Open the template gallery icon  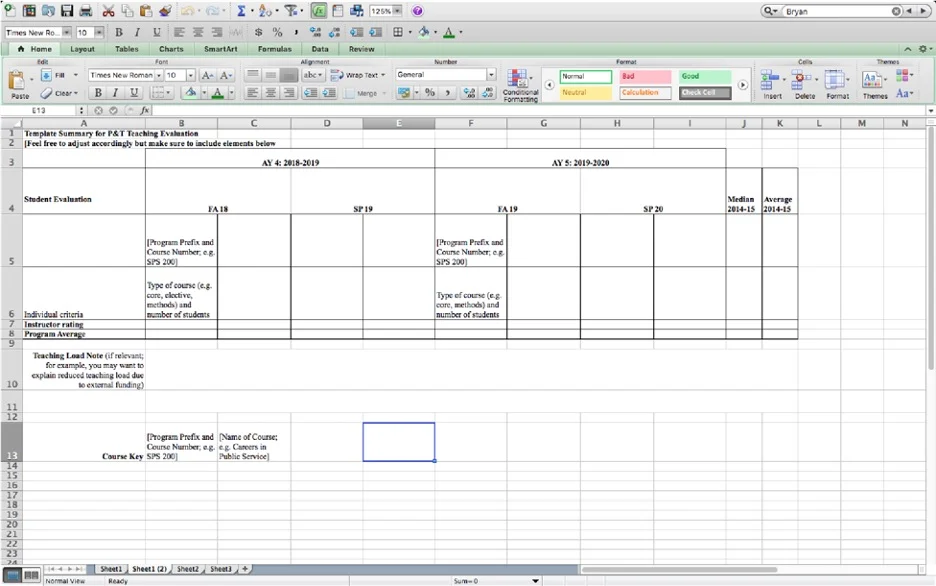tap(29, 11)
